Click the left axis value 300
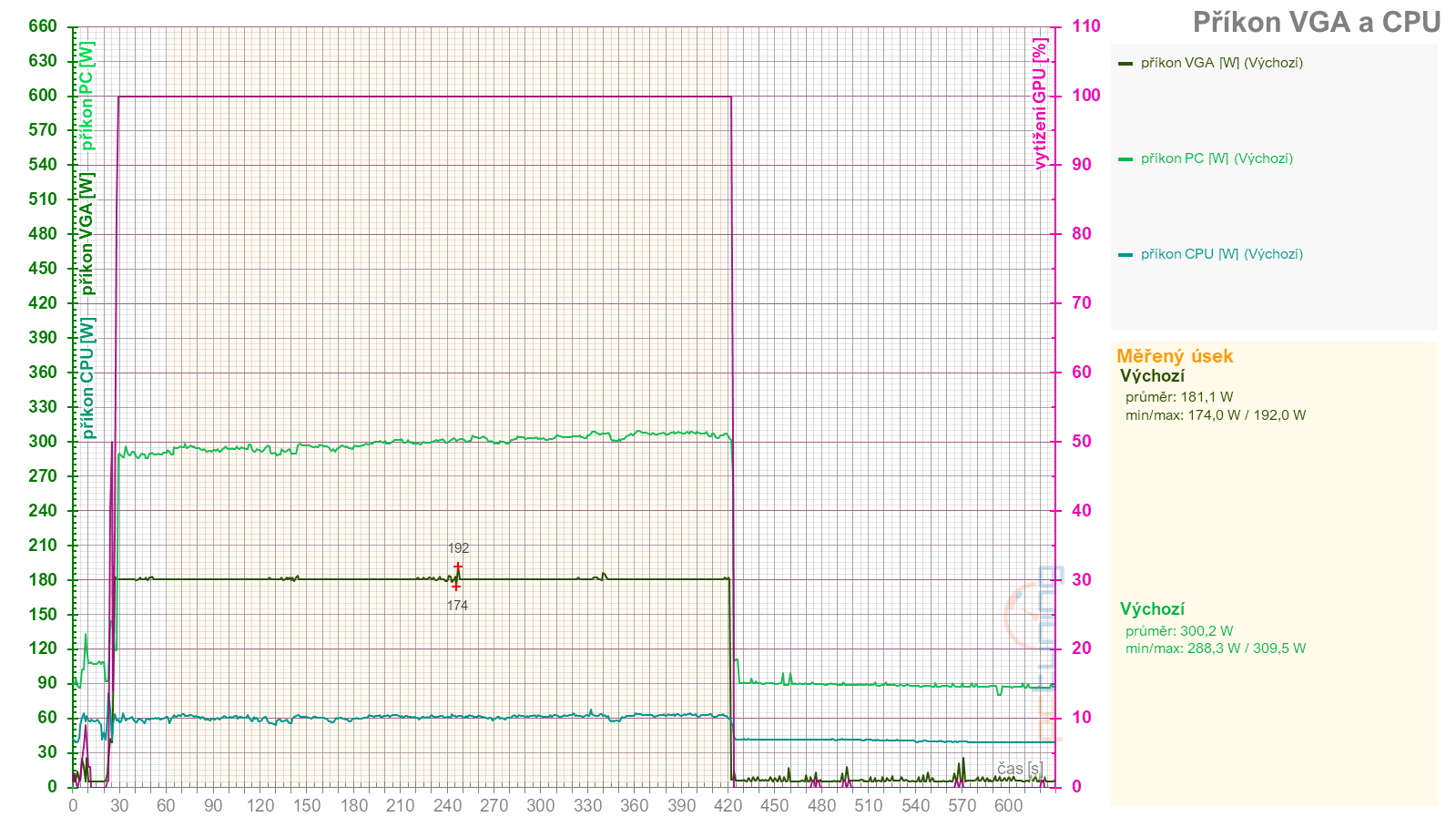The height and width of the screenshot is (817, 1456). 43,441
